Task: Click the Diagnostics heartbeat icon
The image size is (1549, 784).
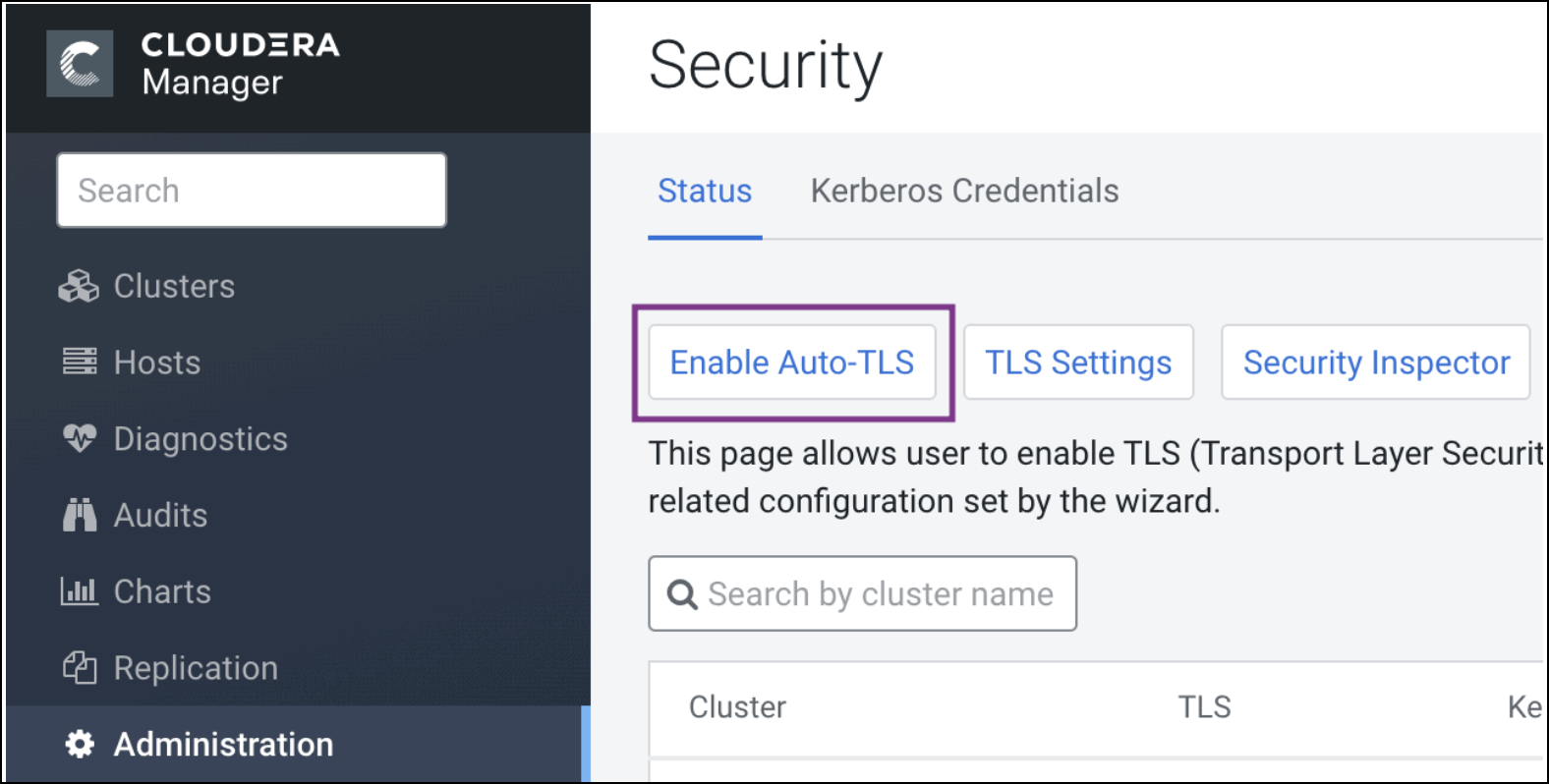Action: coord(80,437)
